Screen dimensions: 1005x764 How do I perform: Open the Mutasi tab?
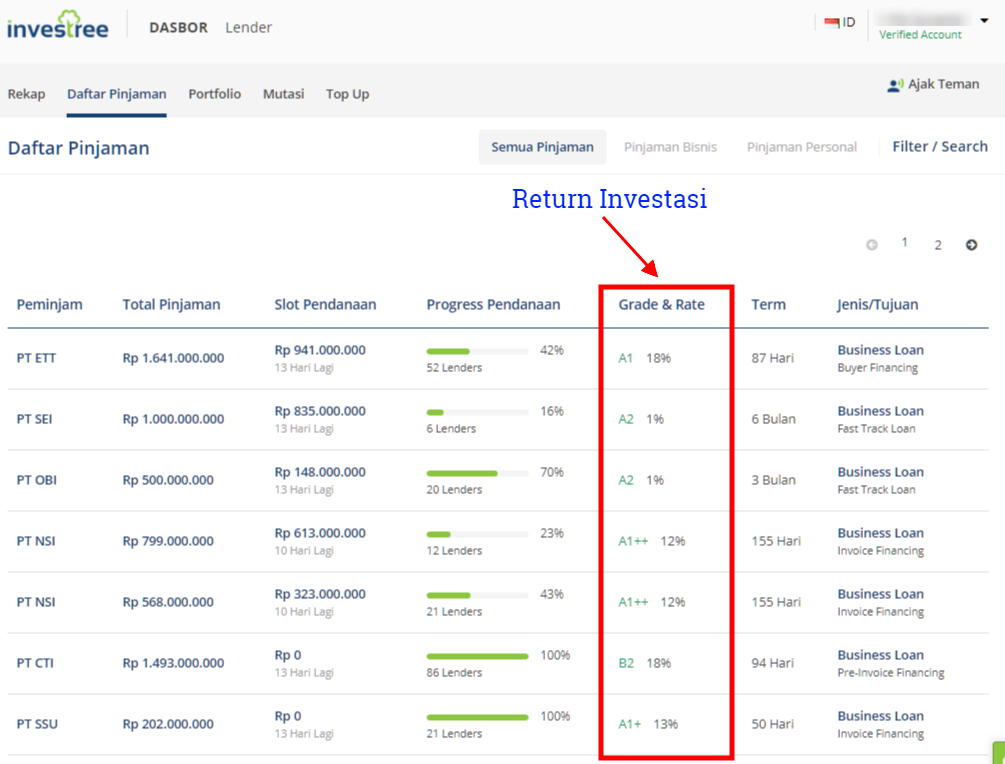coord(283,93)
